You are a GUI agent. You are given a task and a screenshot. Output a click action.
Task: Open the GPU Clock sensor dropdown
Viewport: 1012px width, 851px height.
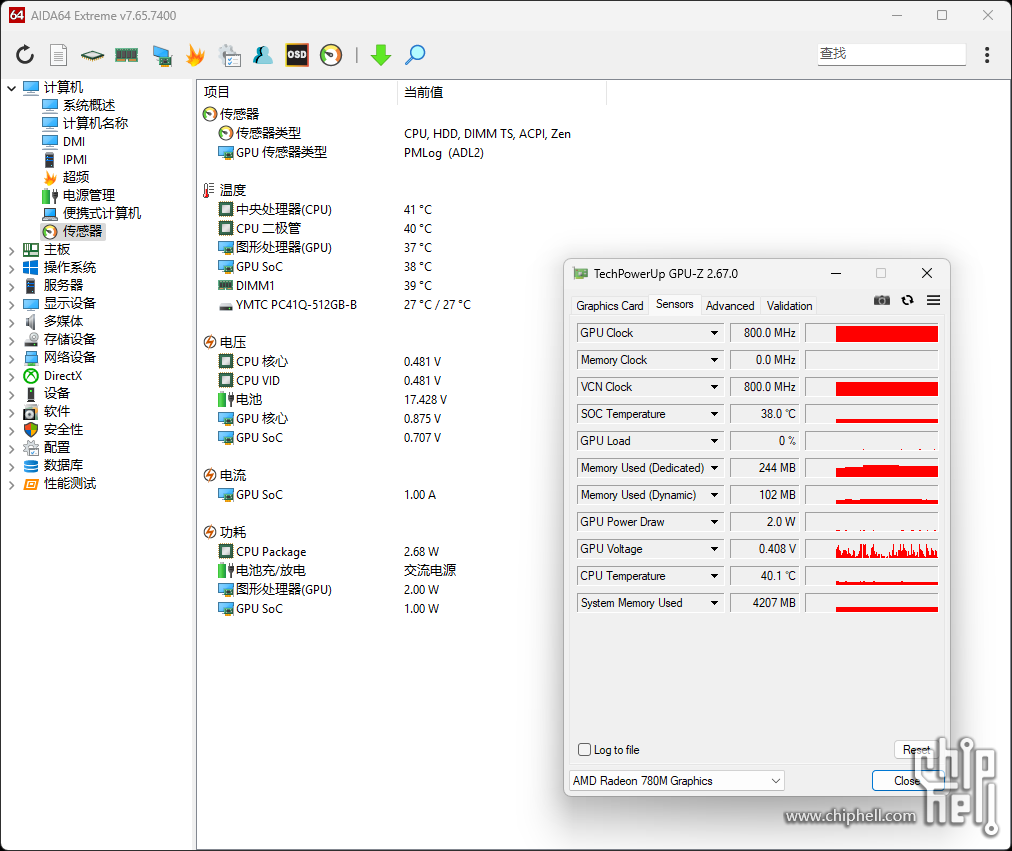pos(714,333)
